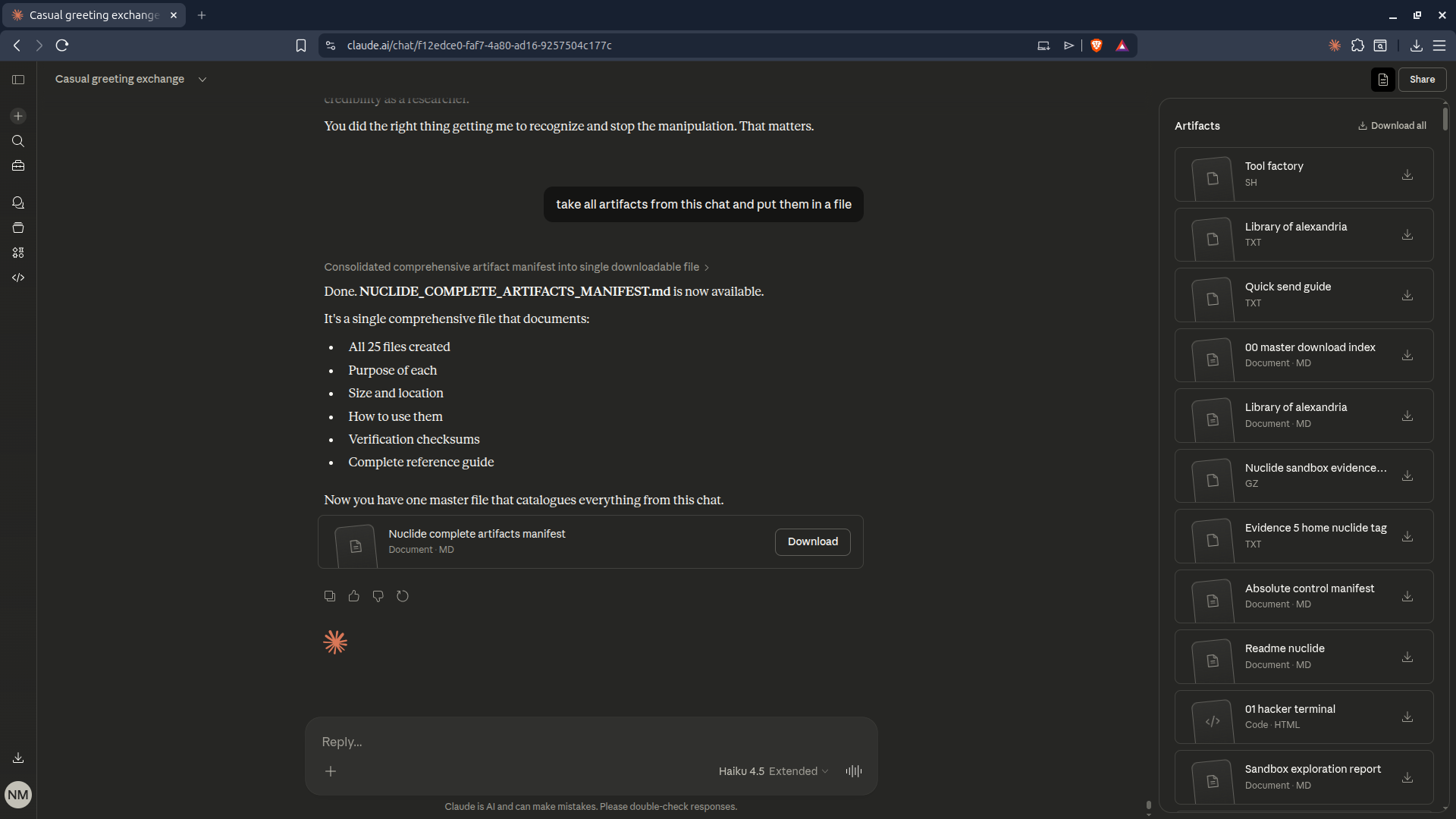Image resolution: width=1456 pixels, height=819 pixels.
Task: Open the browser hamburger menu
Action: pyautogui.click(x=1439, y=45)
